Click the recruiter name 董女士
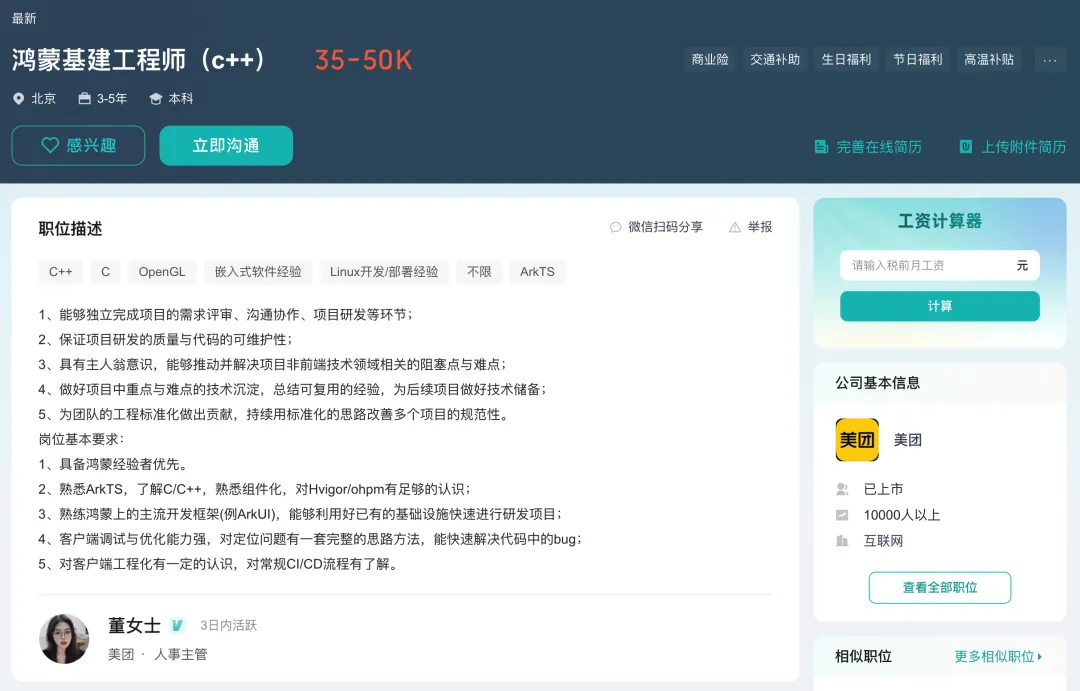Screen dimensions: 1080x691 point(134,625)
